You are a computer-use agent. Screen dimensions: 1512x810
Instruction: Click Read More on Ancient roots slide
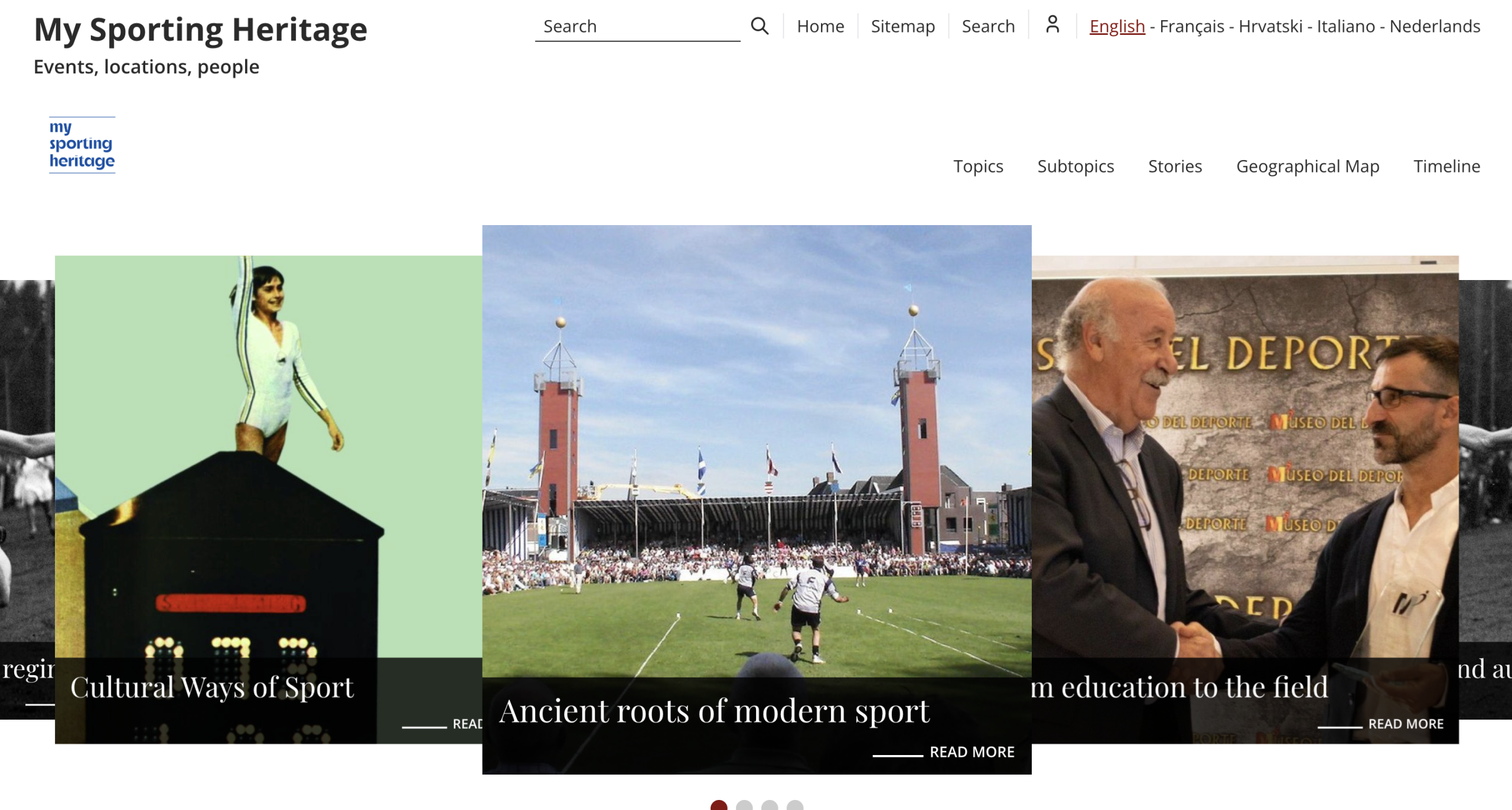tap(972, 752)
